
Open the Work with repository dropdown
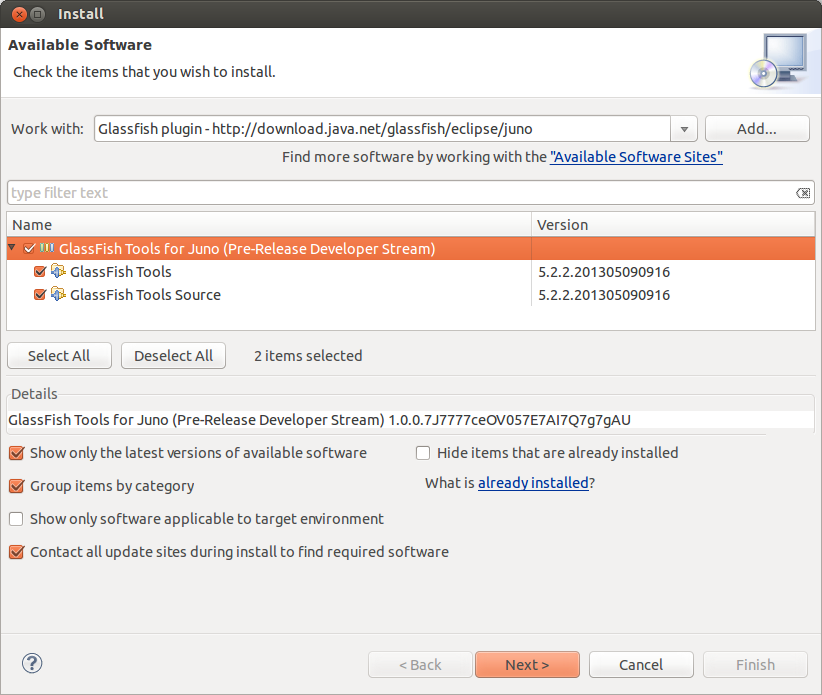tap(683, 128)
